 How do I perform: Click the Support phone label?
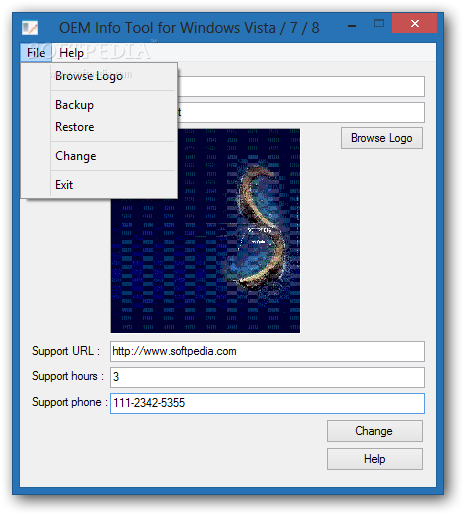point(70,402)
